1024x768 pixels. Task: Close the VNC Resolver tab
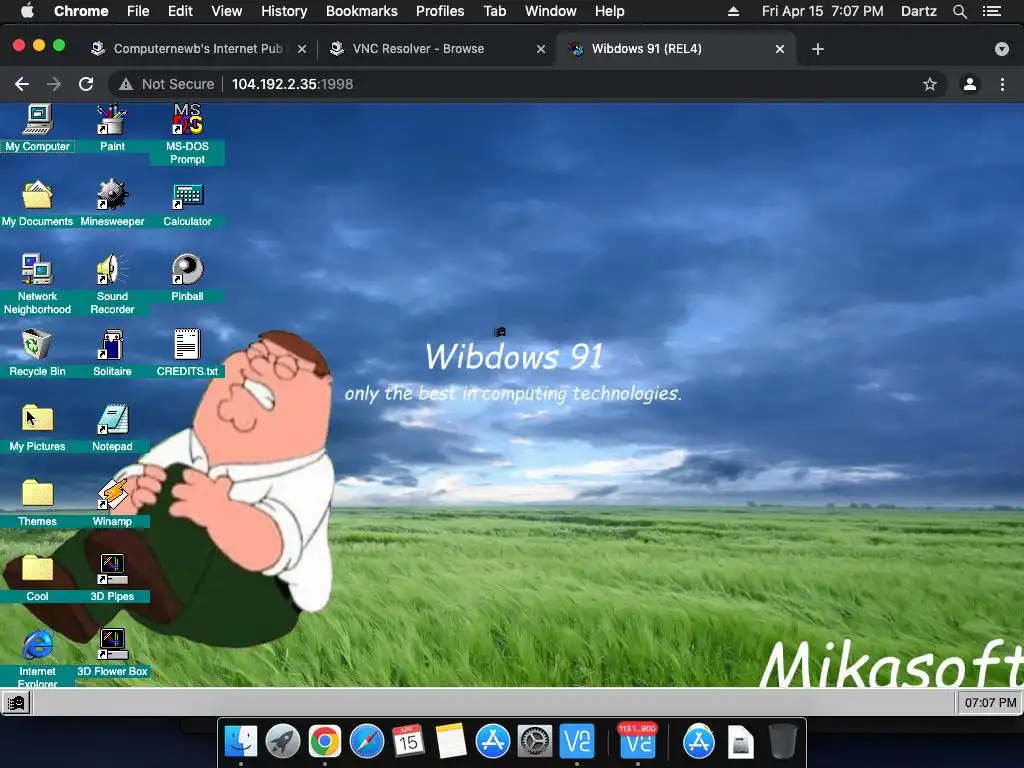click(541, 49)
